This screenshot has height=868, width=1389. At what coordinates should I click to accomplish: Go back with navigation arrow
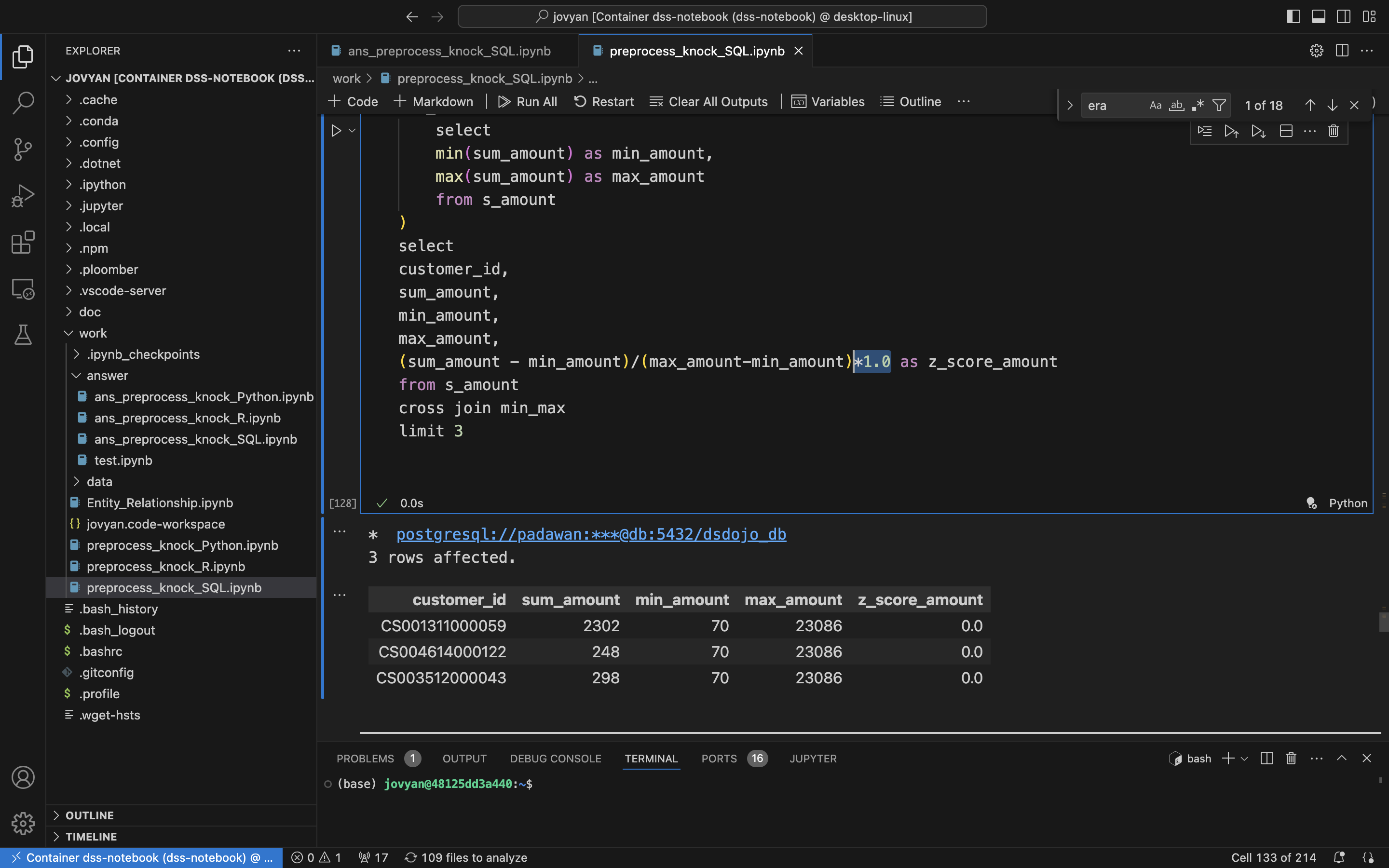coord(412,17)
